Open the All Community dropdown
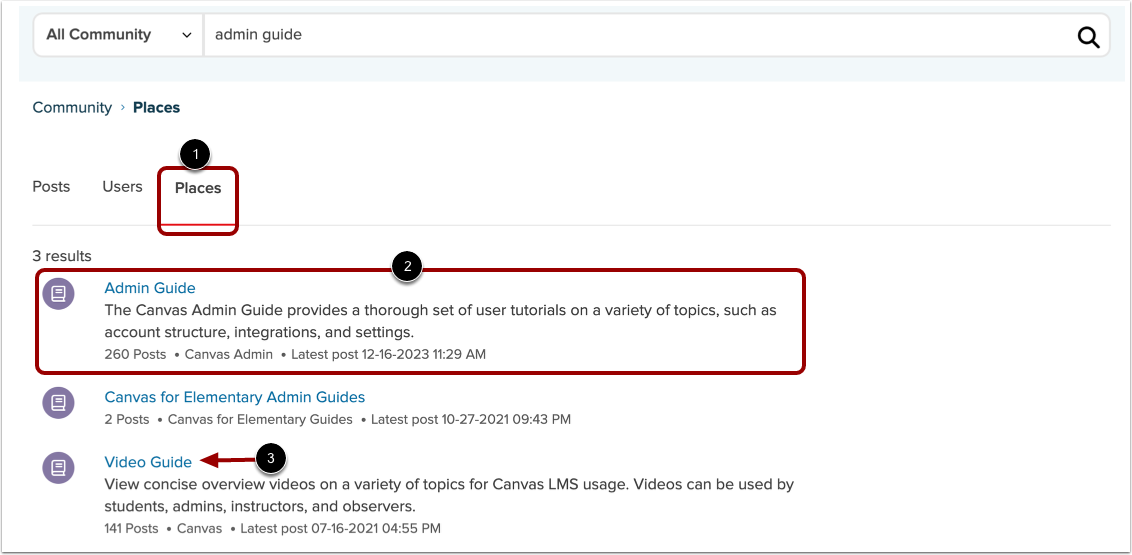Image resolution: width=1132 pixels, height=555 pixels. pos(119,35)
